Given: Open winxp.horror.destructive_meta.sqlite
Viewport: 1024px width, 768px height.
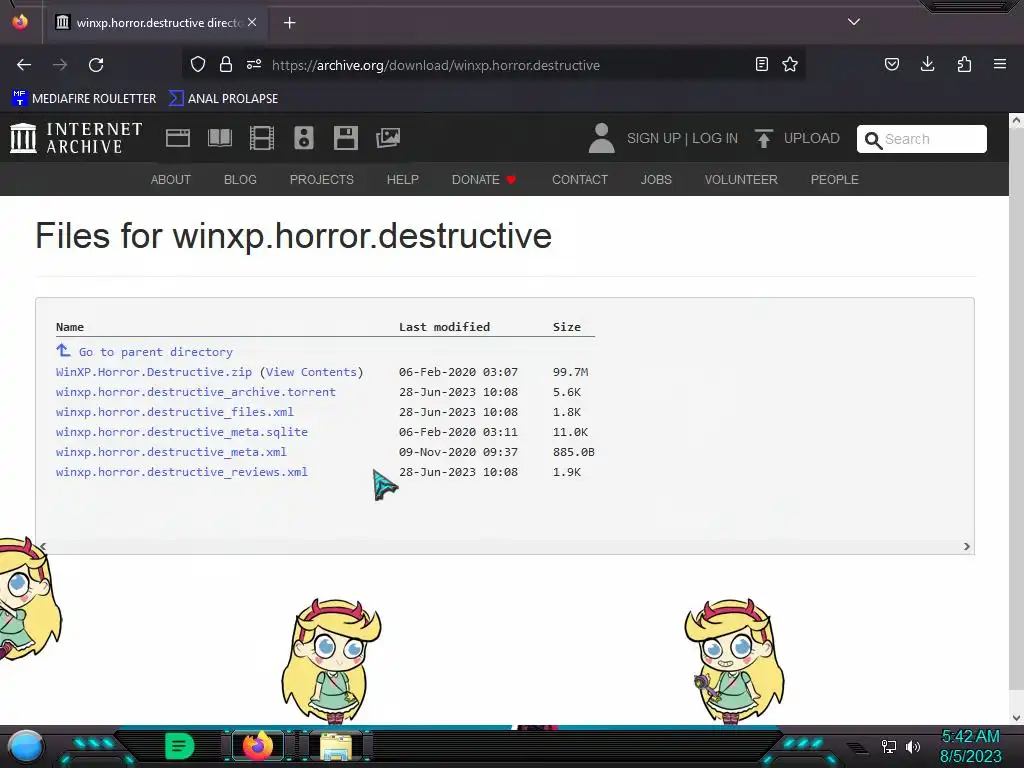Looking at the screenshot, I should tap(182, 432).
